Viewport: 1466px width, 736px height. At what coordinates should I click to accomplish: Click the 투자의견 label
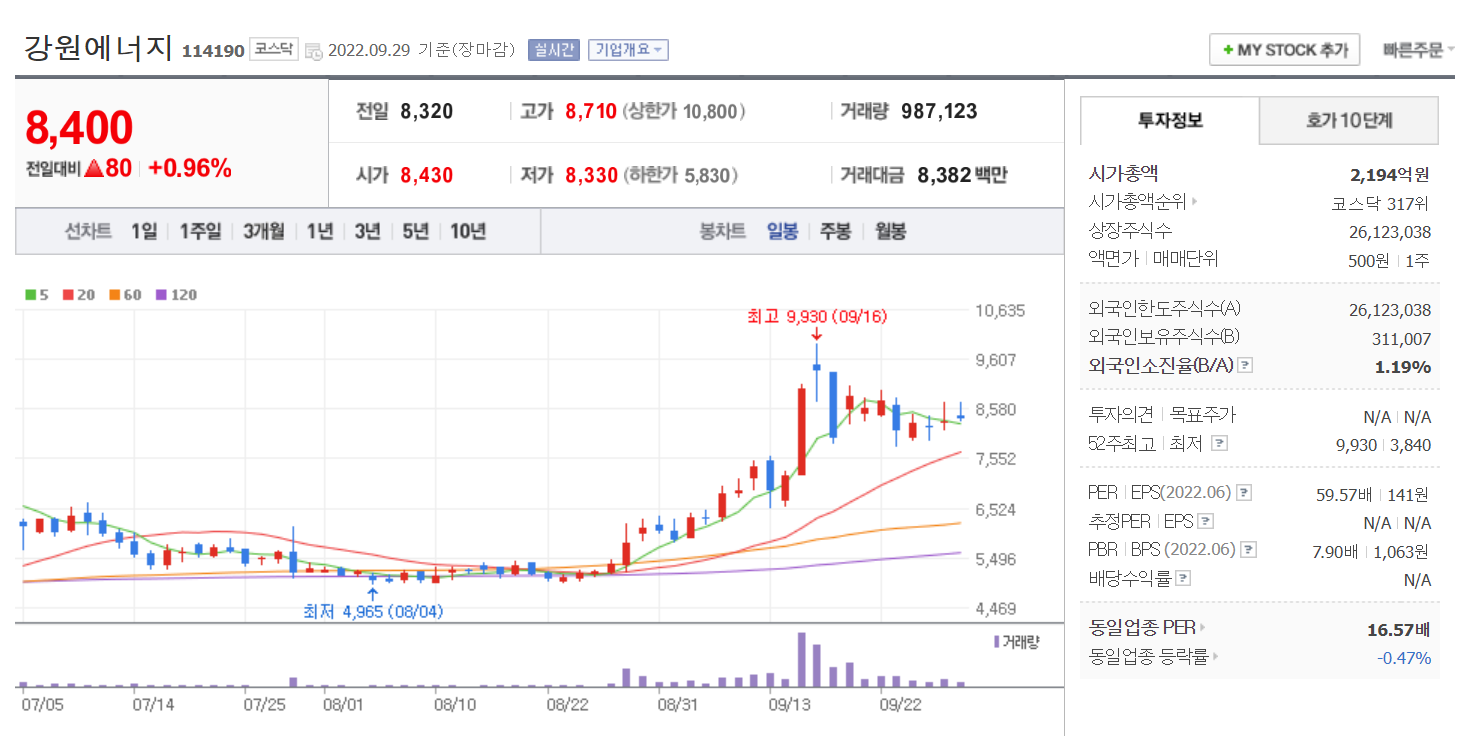click(1121, 413)
